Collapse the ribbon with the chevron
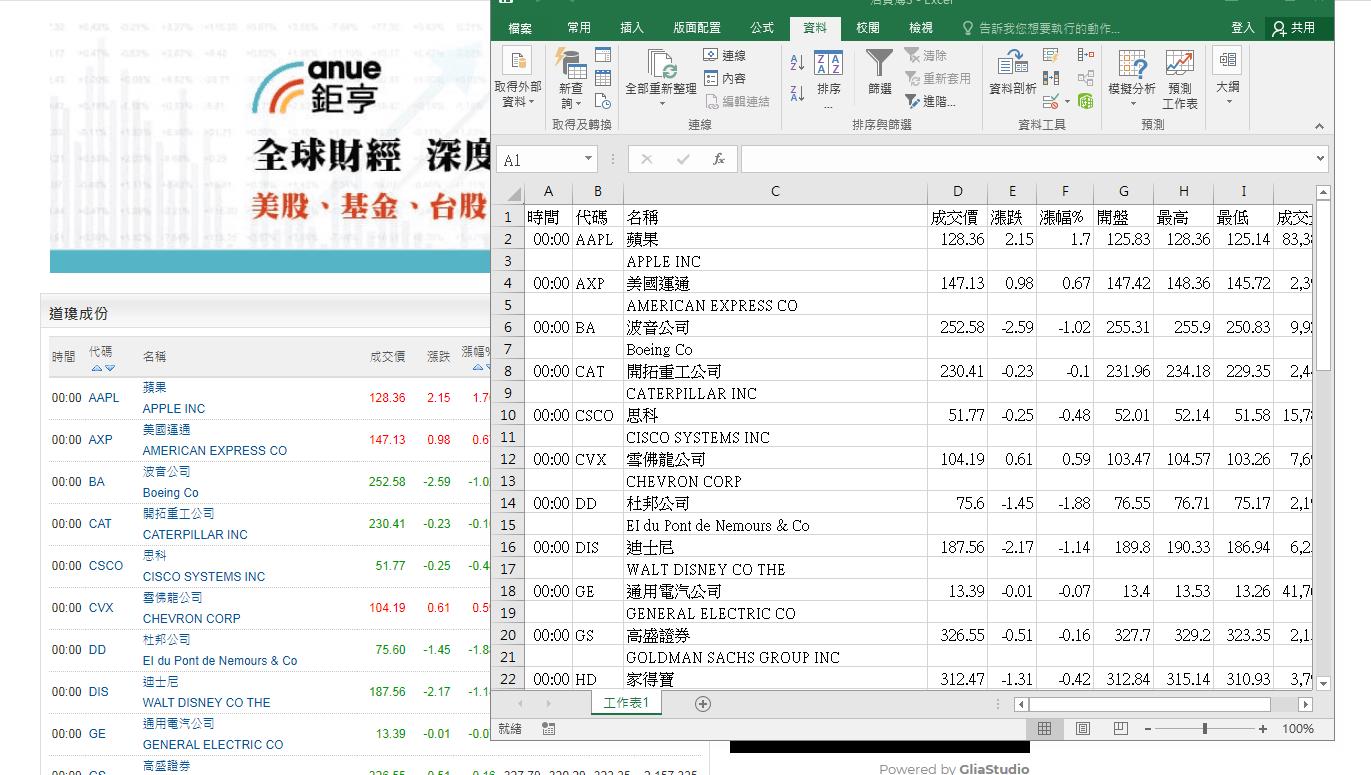1371x775 pixels. coord(1319,127)
